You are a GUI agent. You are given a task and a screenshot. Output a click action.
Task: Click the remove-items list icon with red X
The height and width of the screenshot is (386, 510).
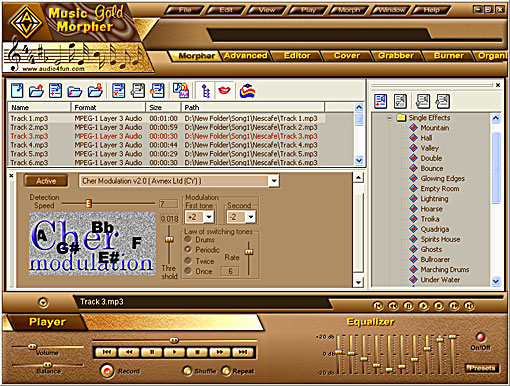point(118,91)
